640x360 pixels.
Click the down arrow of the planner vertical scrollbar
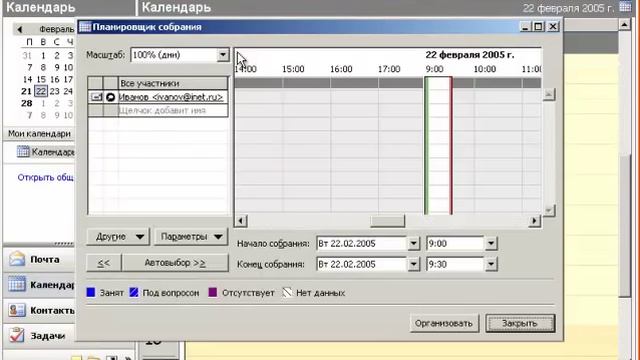(549, 210)
